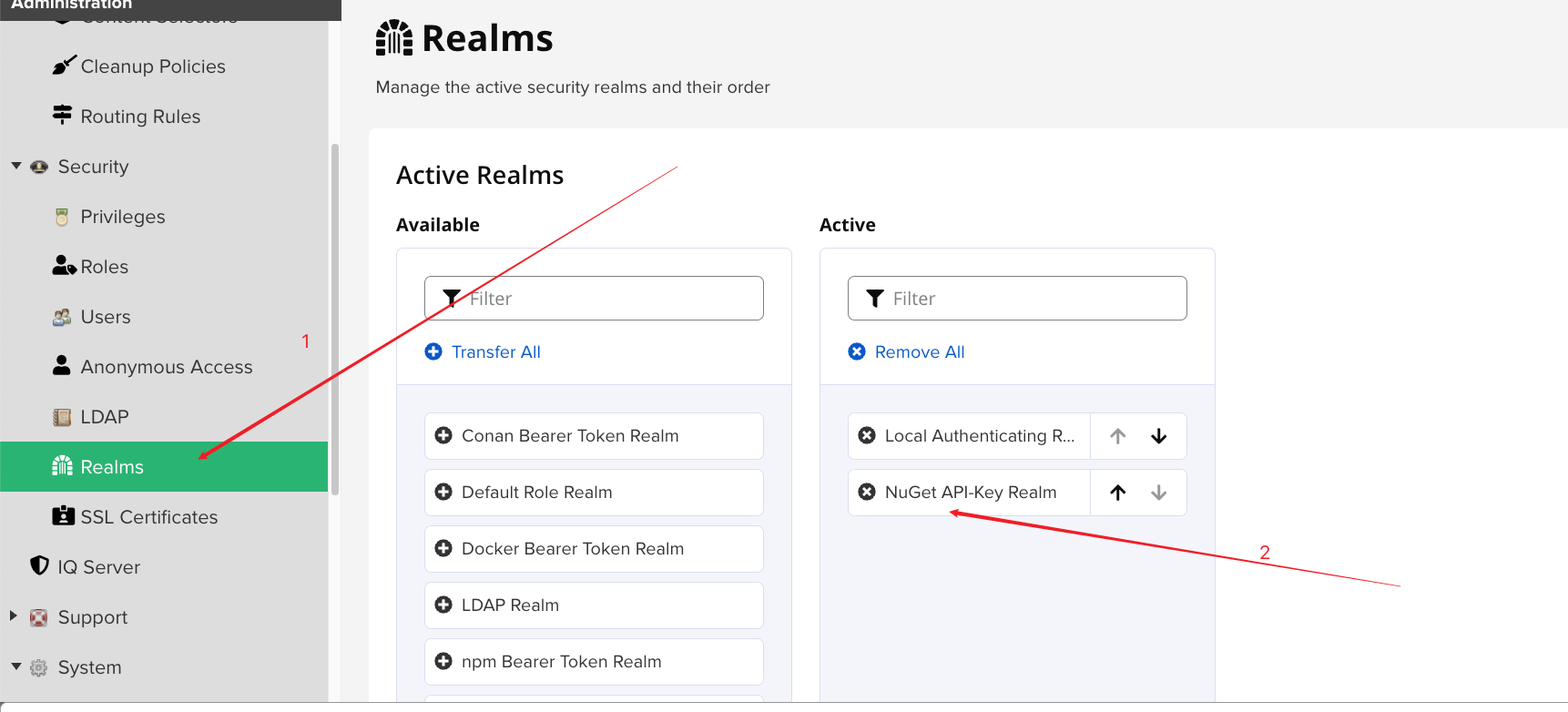Click plus icon on LDAP Realm
This screenshot has height=712, width=1568.
[x=443, y=605]
